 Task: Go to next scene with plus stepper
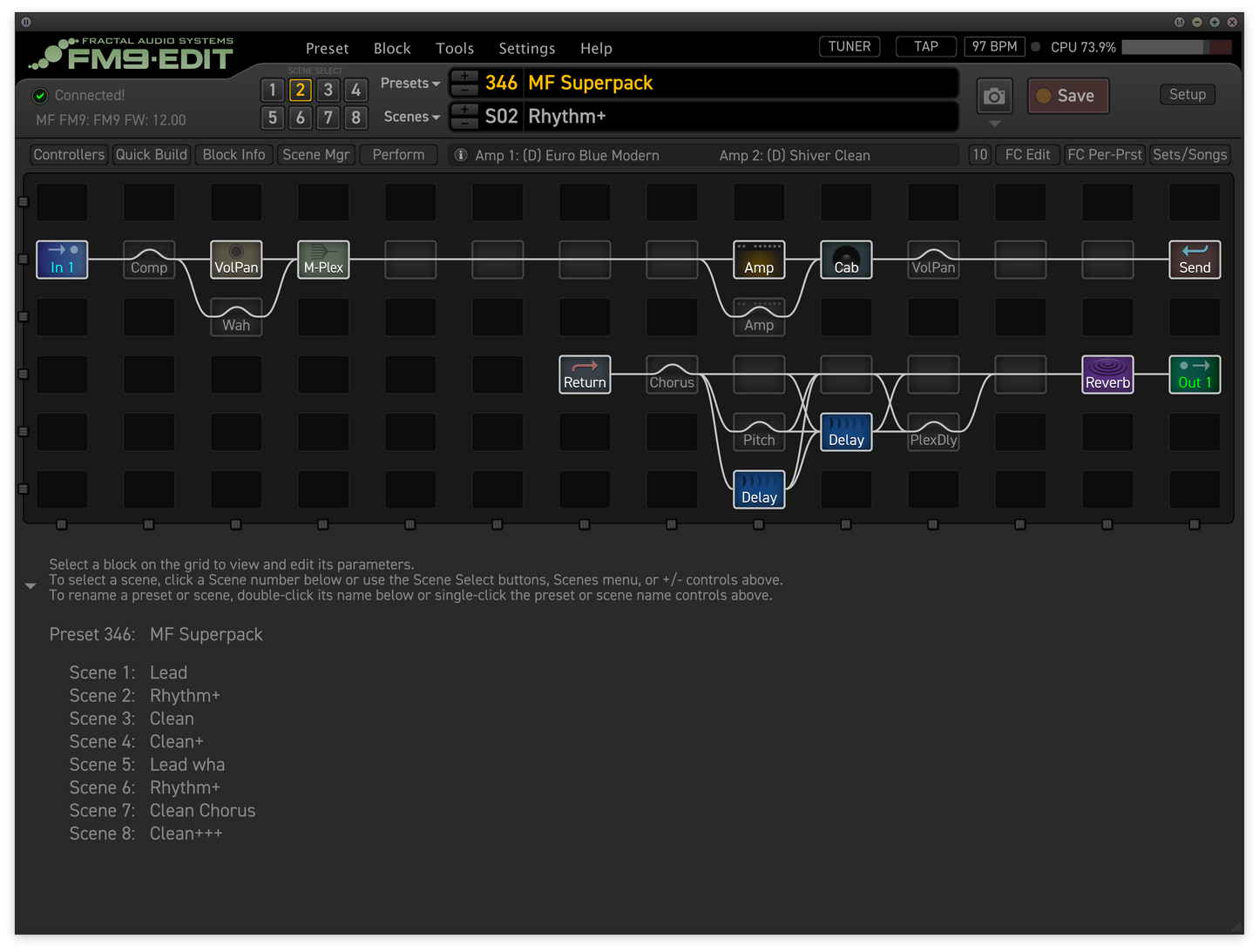(x=464, y=109)
